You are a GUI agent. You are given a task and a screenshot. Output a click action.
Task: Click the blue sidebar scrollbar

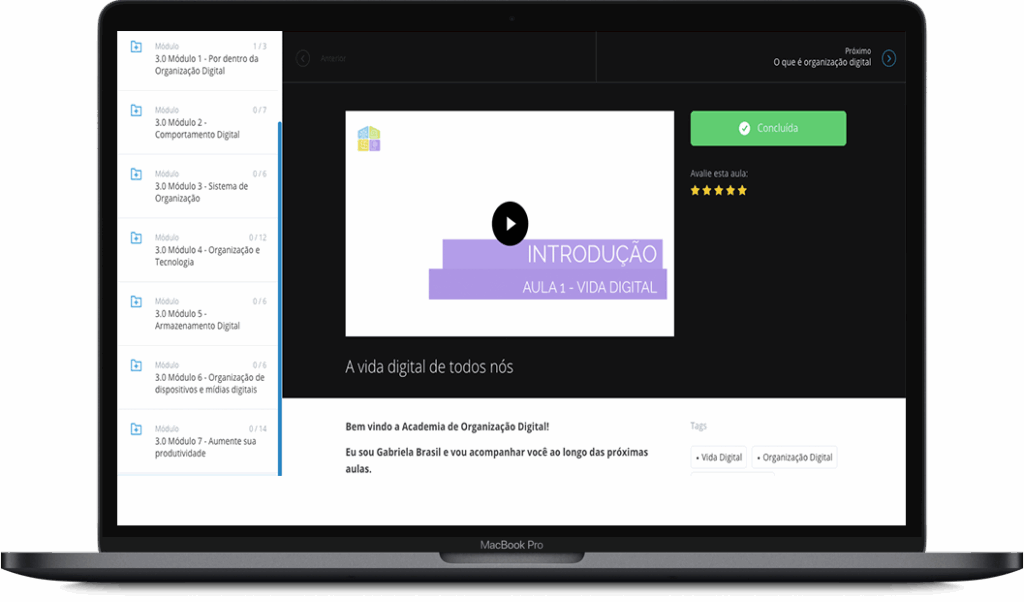pos(280,300)
